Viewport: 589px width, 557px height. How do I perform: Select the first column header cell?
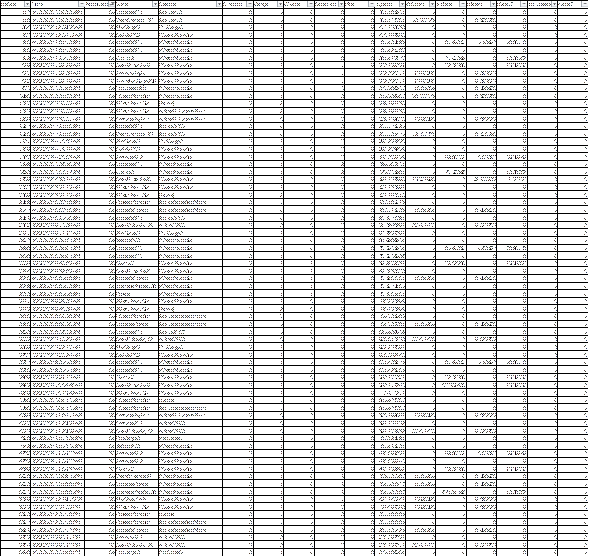[x=15, y=4]
